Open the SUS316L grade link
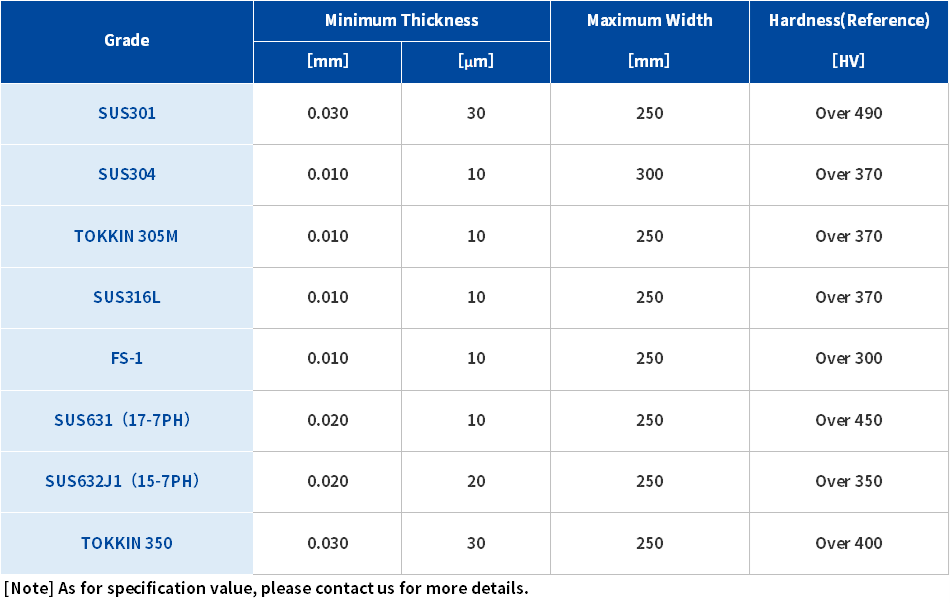 (x=127, y=297)
